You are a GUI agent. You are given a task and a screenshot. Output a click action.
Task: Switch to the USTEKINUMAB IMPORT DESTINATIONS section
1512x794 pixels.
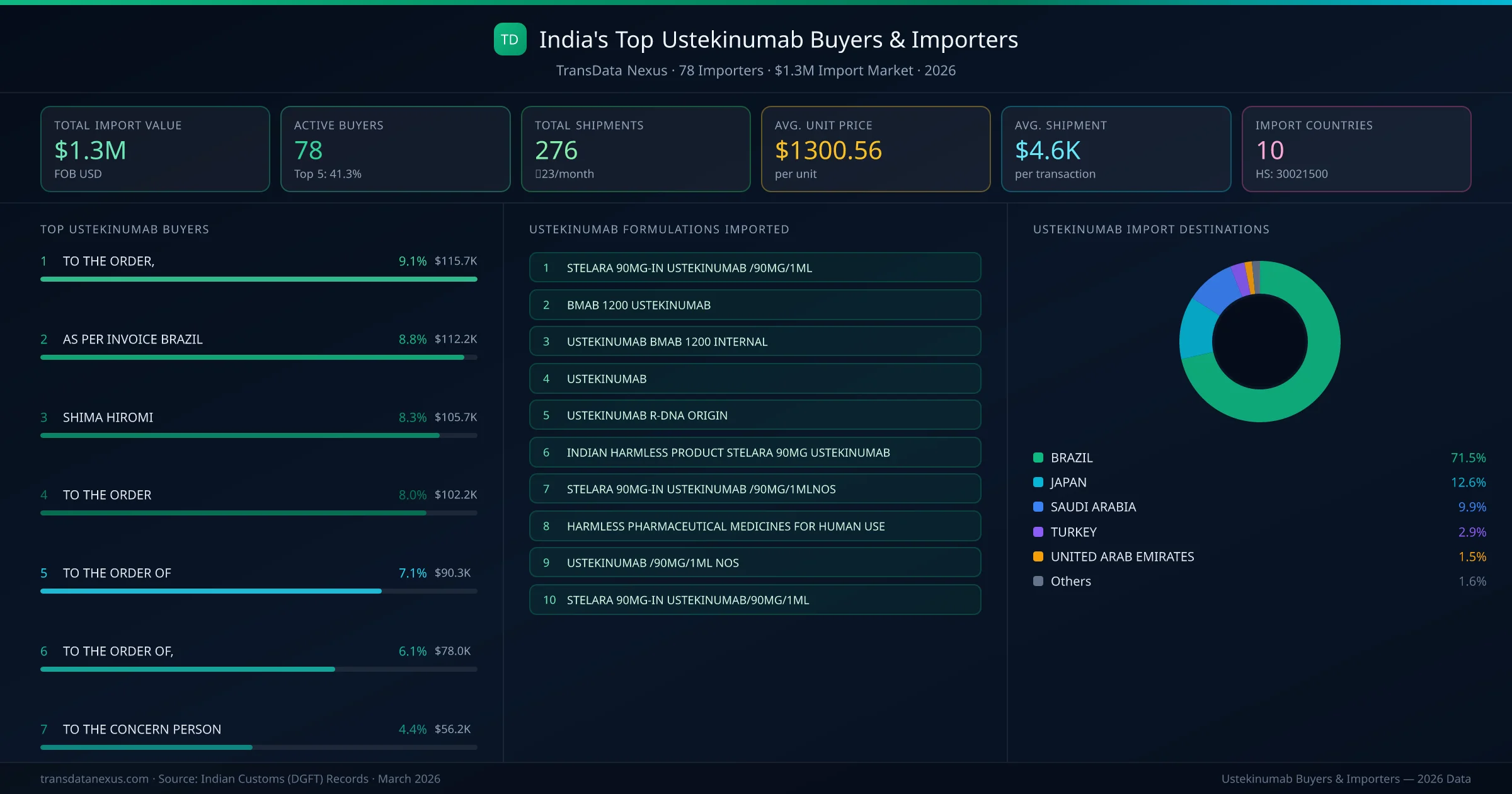pyautogui.click(x=1152, y=229)
